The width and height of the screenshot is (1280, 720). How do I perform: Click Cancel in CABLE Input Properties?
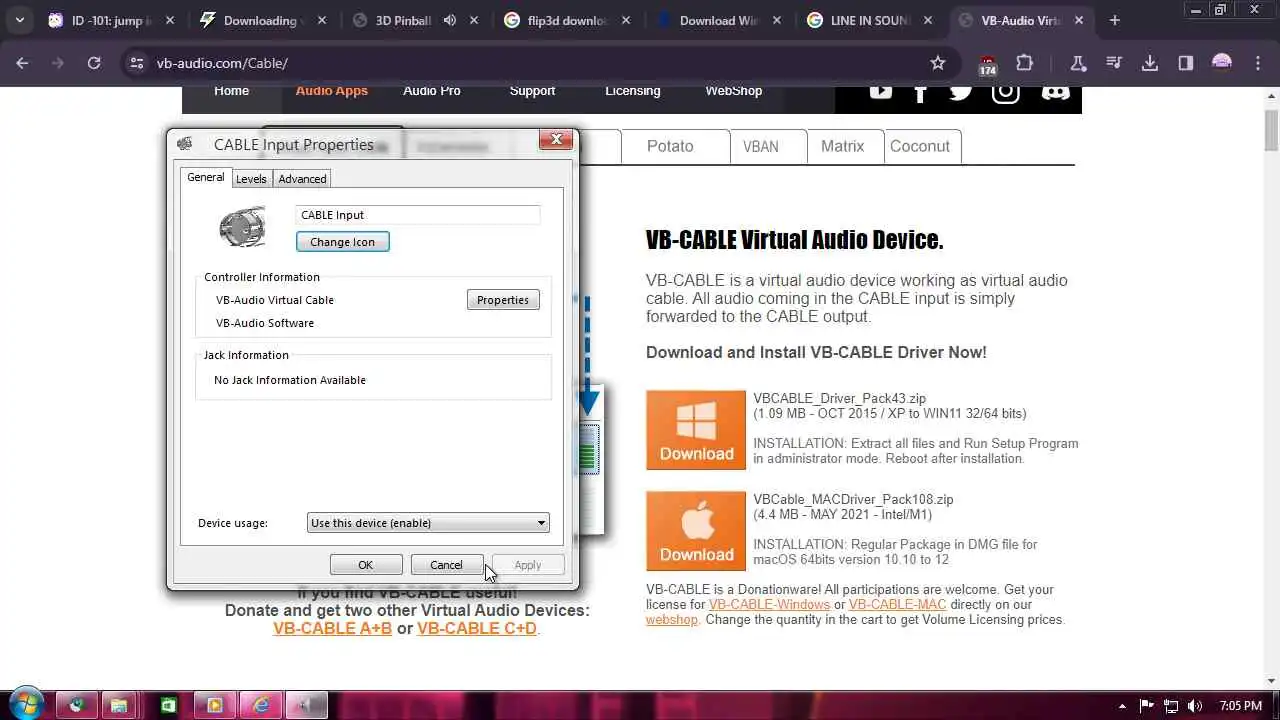[446, 565]
